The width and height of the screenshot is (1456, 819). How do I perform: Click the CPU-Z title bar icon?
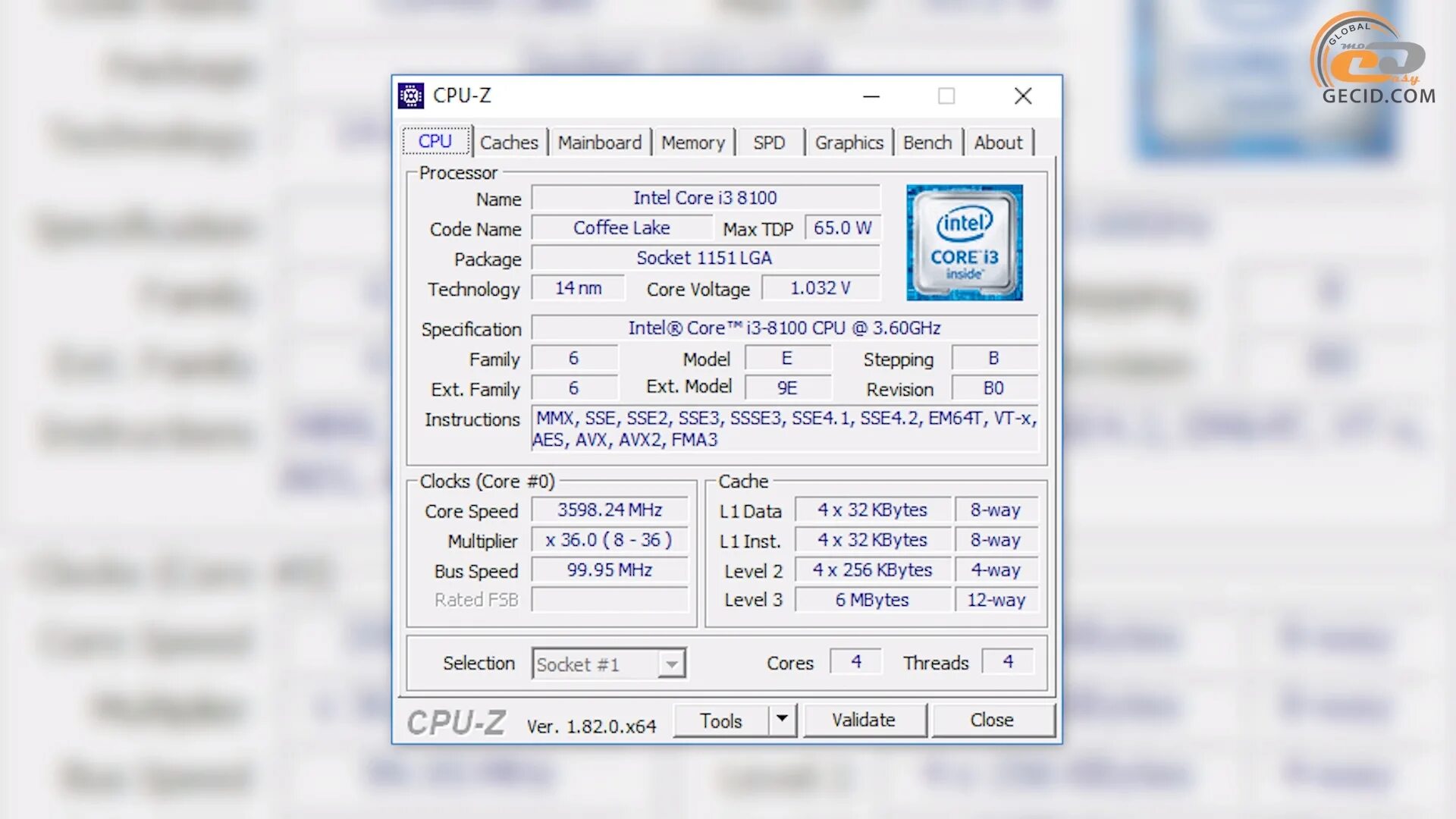coord(411,96)
